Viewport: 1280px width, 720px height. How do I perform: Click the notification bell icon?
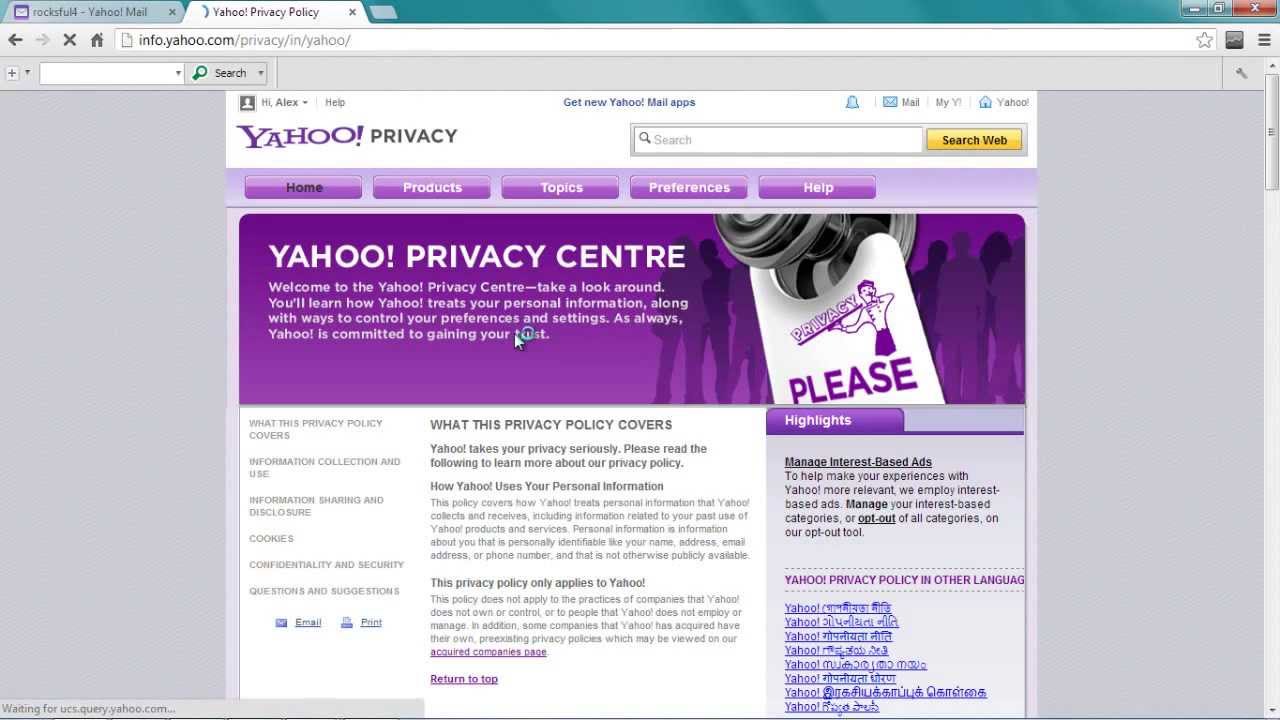[x=852, y=102]
